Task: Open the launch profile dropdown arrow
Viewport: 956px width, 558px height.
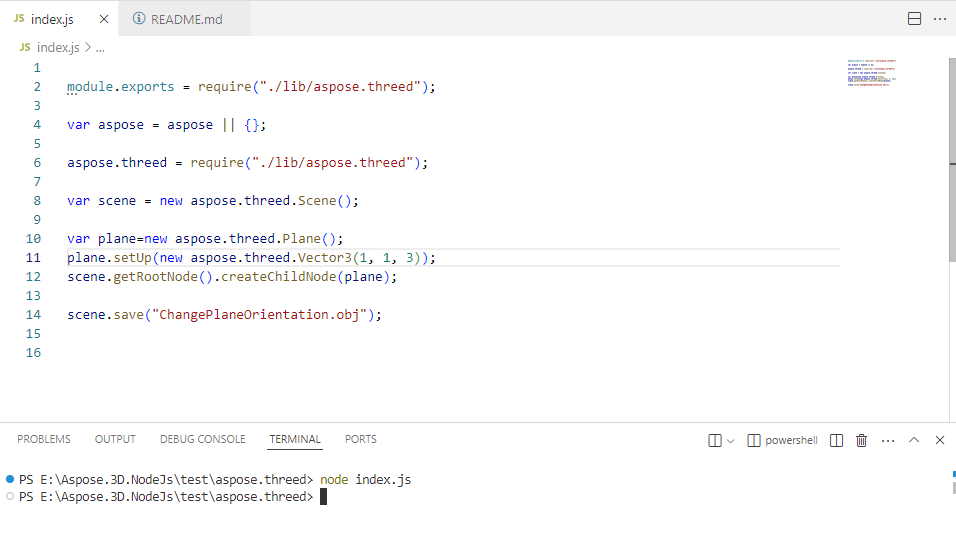Action: [x=730, y=440]
